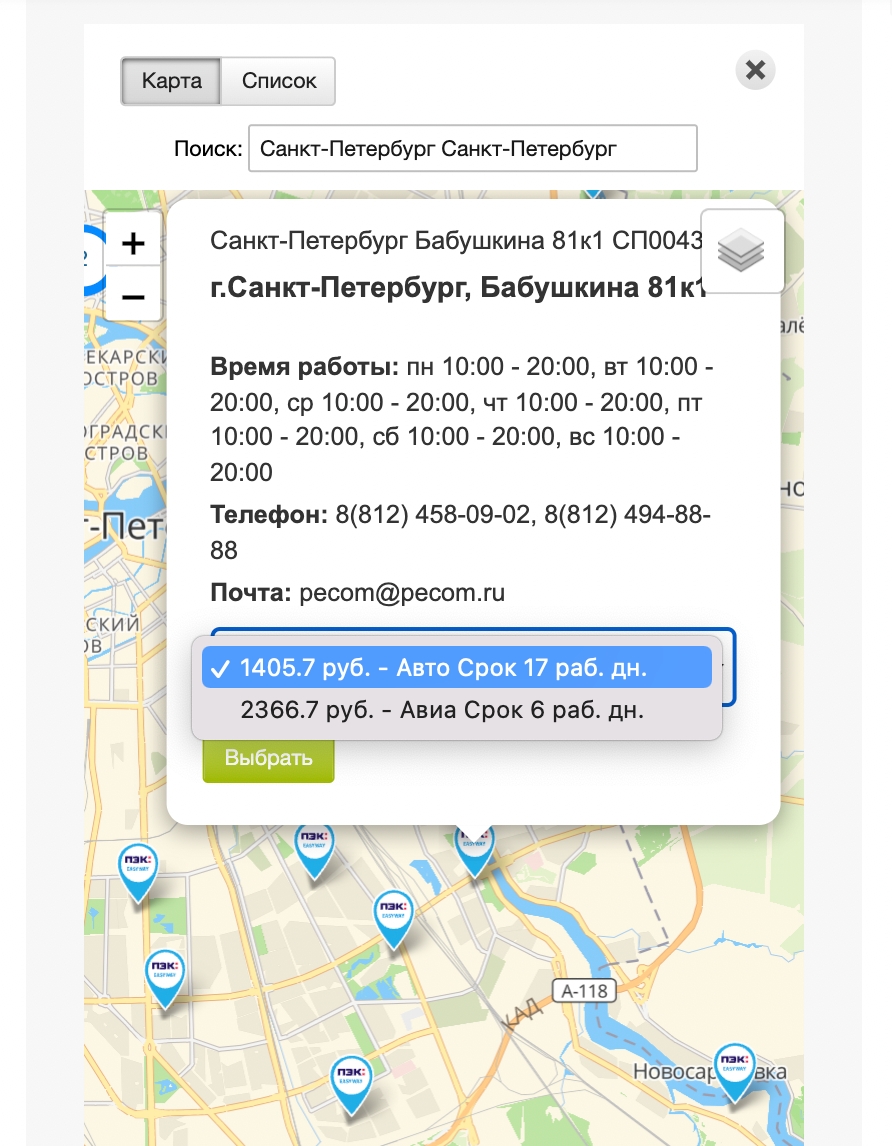This screenshot has height=1146, width=892.
Task: Click the Поиск search input field
Action: [472, 149]
